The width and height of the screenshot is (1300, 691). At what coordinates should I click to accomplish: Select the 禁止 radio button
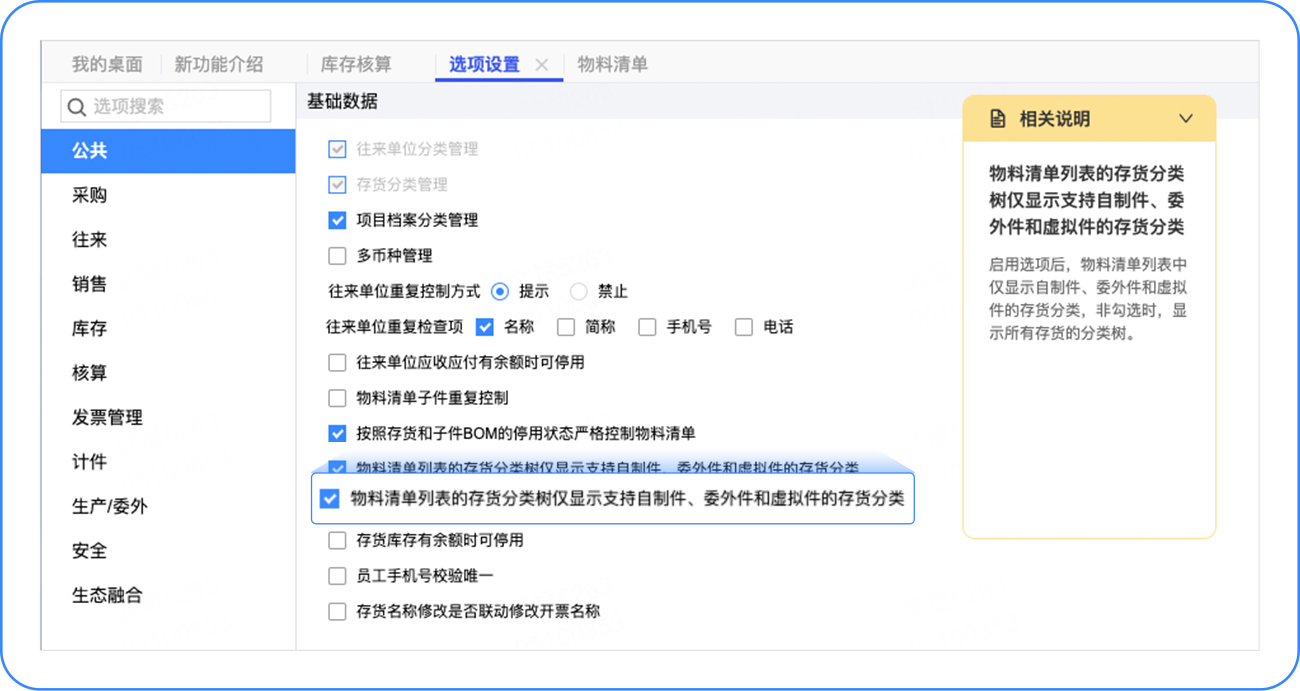[579, 292]
